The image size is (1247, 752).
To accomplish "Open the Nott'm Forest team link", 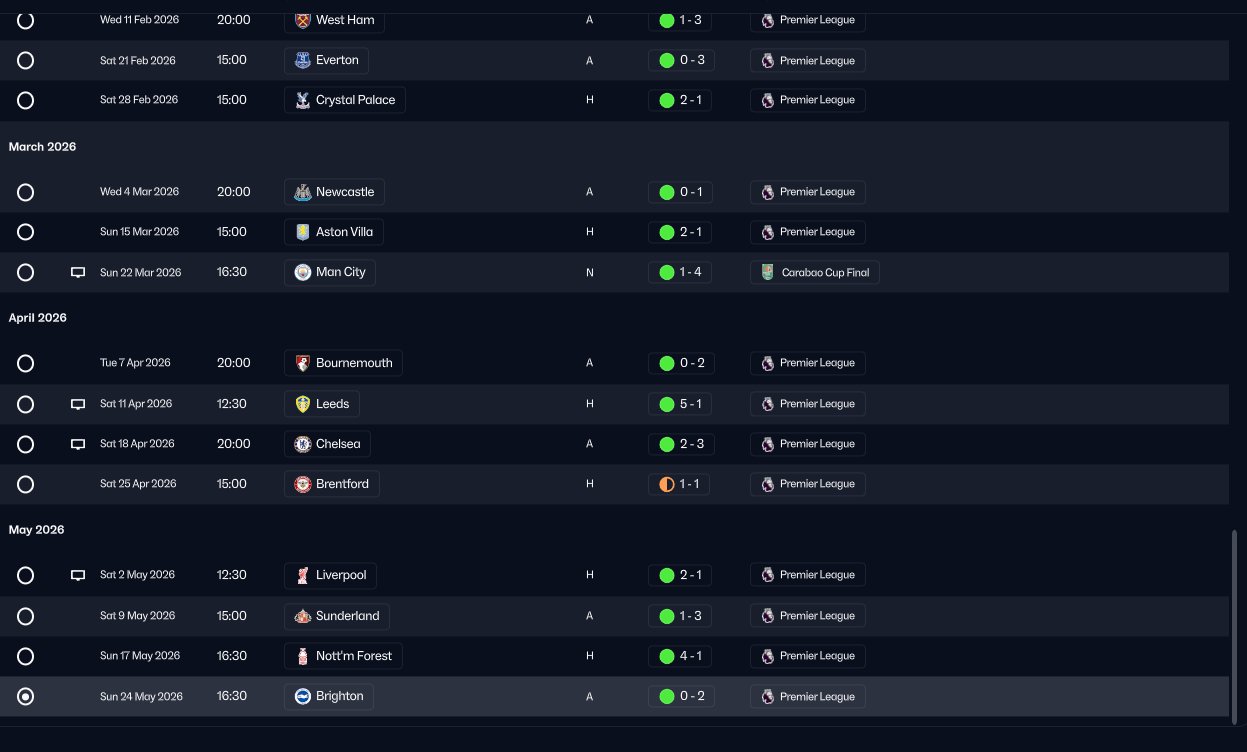I will (x=344, y=656).
